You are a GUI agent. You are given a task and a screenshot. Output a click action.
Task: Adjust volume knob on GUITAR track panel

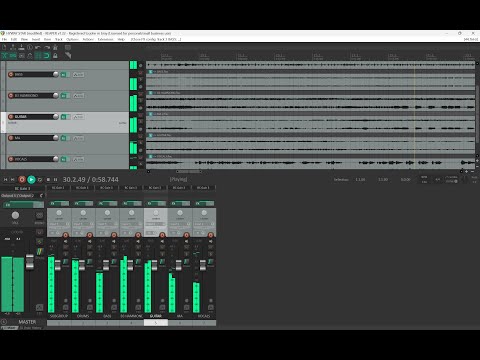[x=56, y=116]
